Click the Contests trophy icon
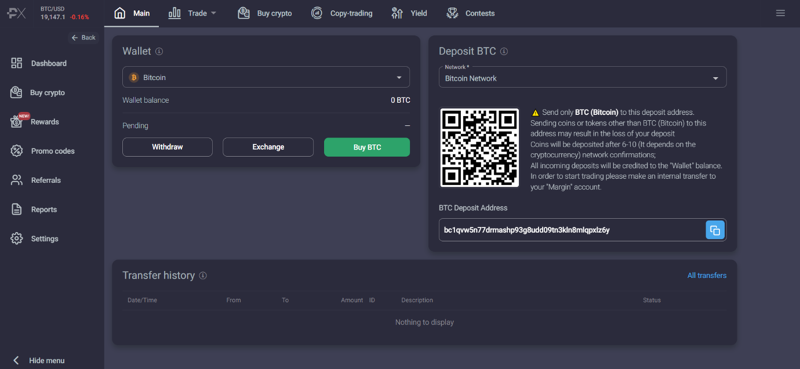The image size is (800, 369). [452, 13]
